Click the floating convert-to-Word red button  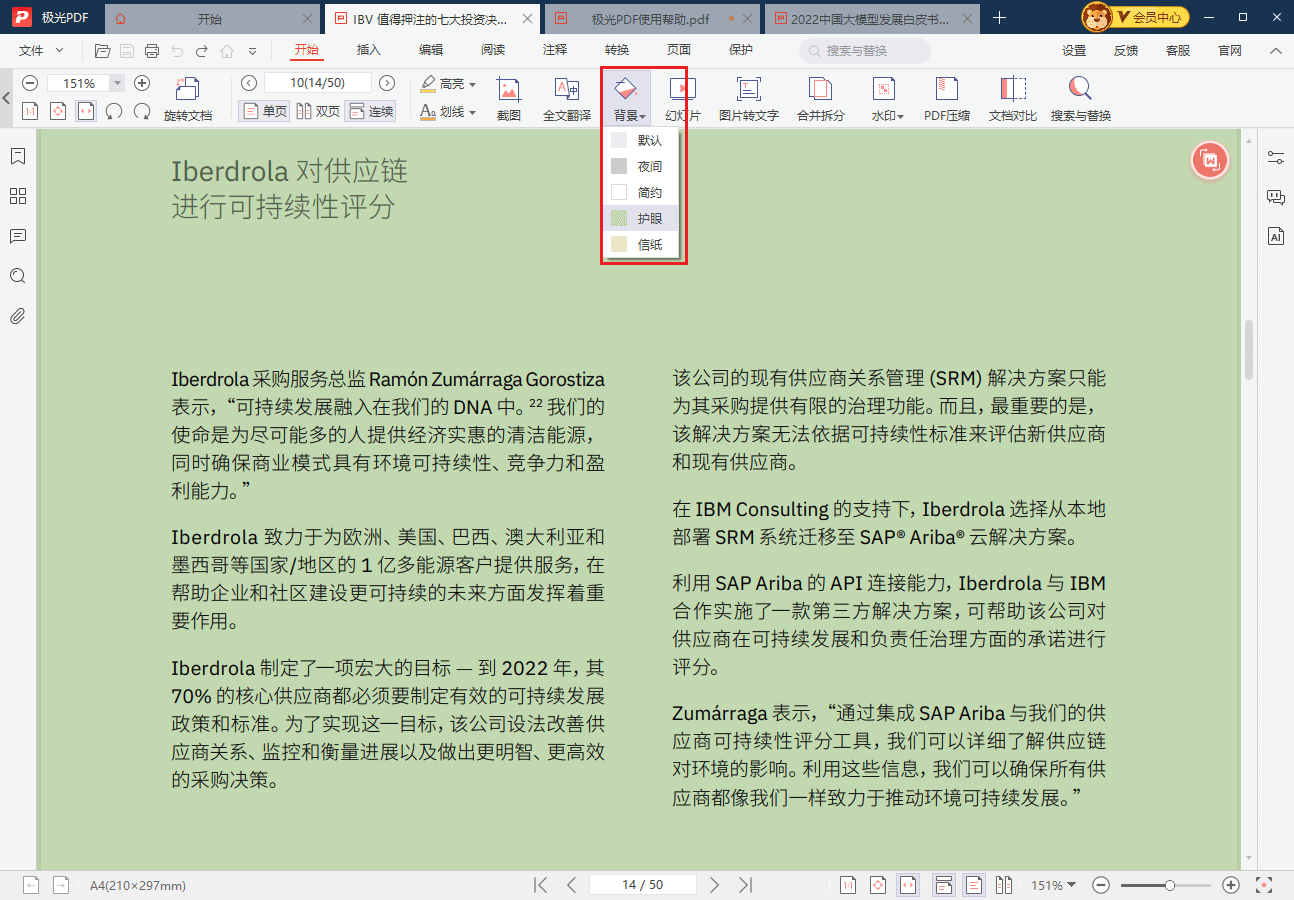(1210, 160)
